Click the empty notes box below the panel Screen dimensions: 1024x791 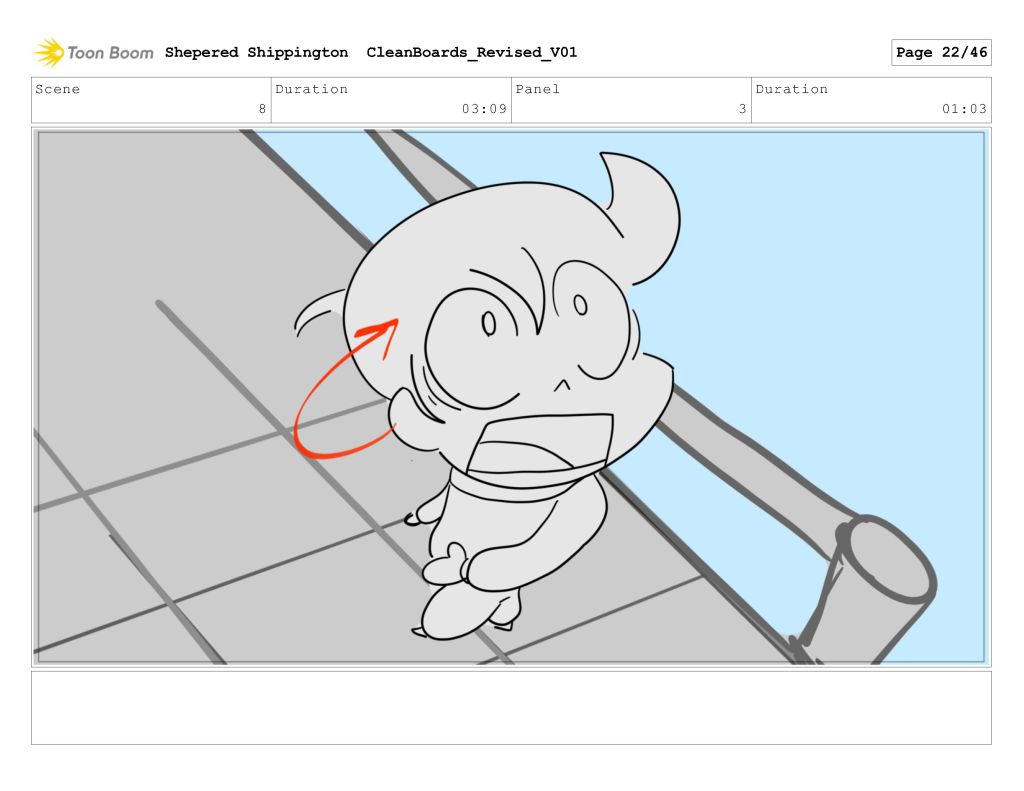click(x=511, y=707)
